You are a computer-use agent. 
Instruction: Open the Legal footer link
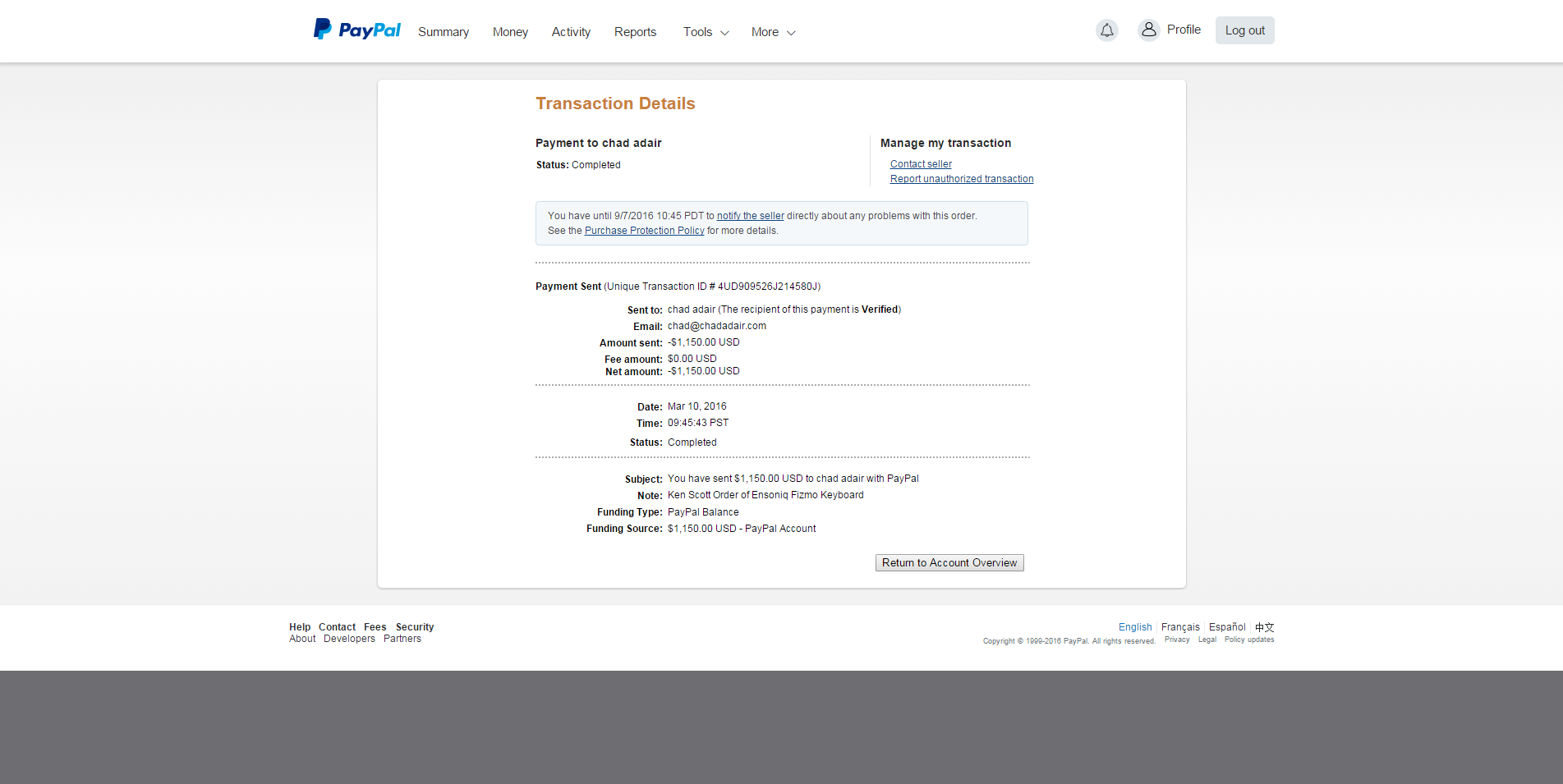[1207, 640]
